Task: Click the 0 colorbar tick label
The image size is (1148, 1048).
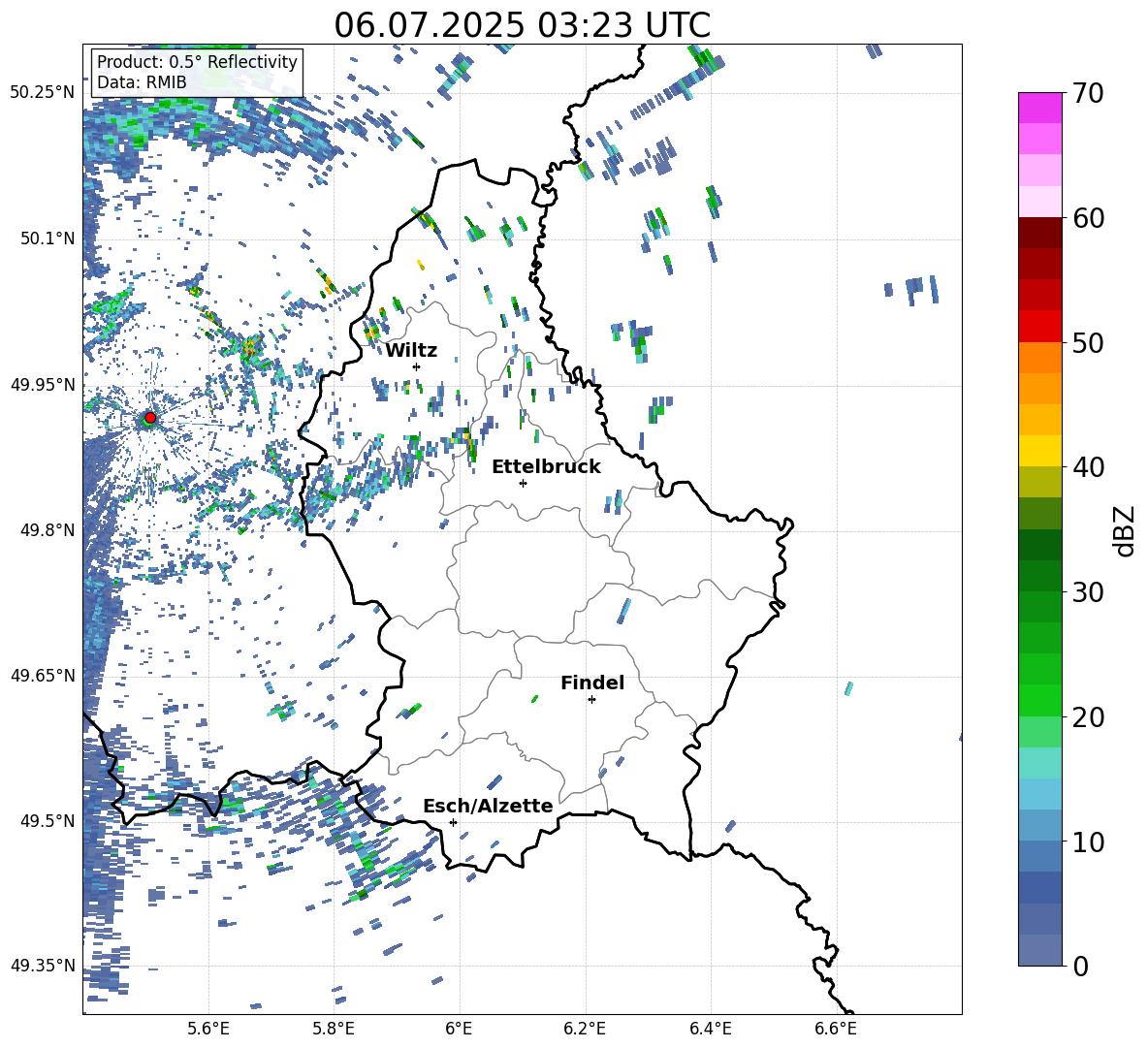Action: [x=1080, y=966]
